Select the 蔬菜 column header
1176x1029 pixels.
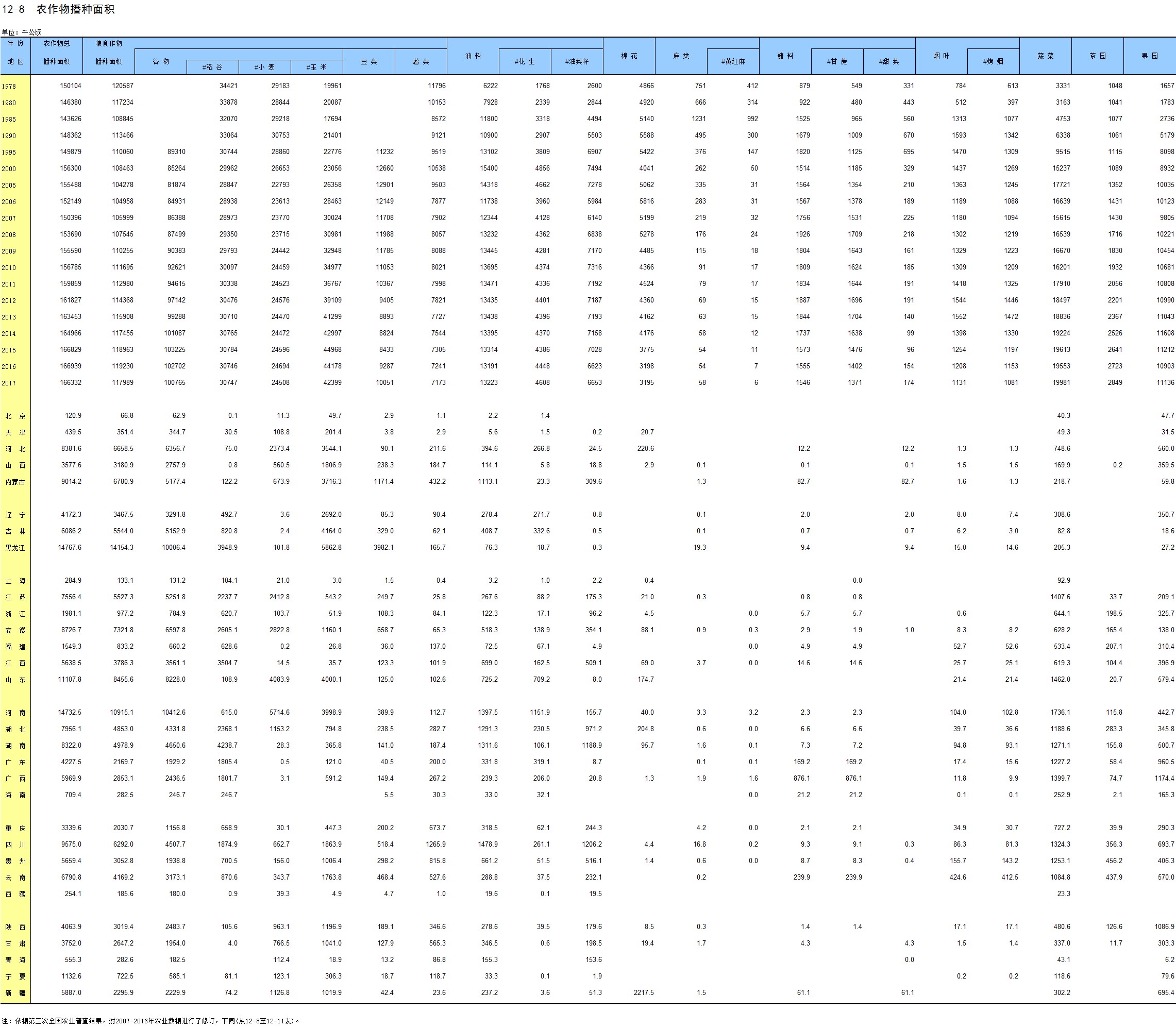[x=1045, y=56]
